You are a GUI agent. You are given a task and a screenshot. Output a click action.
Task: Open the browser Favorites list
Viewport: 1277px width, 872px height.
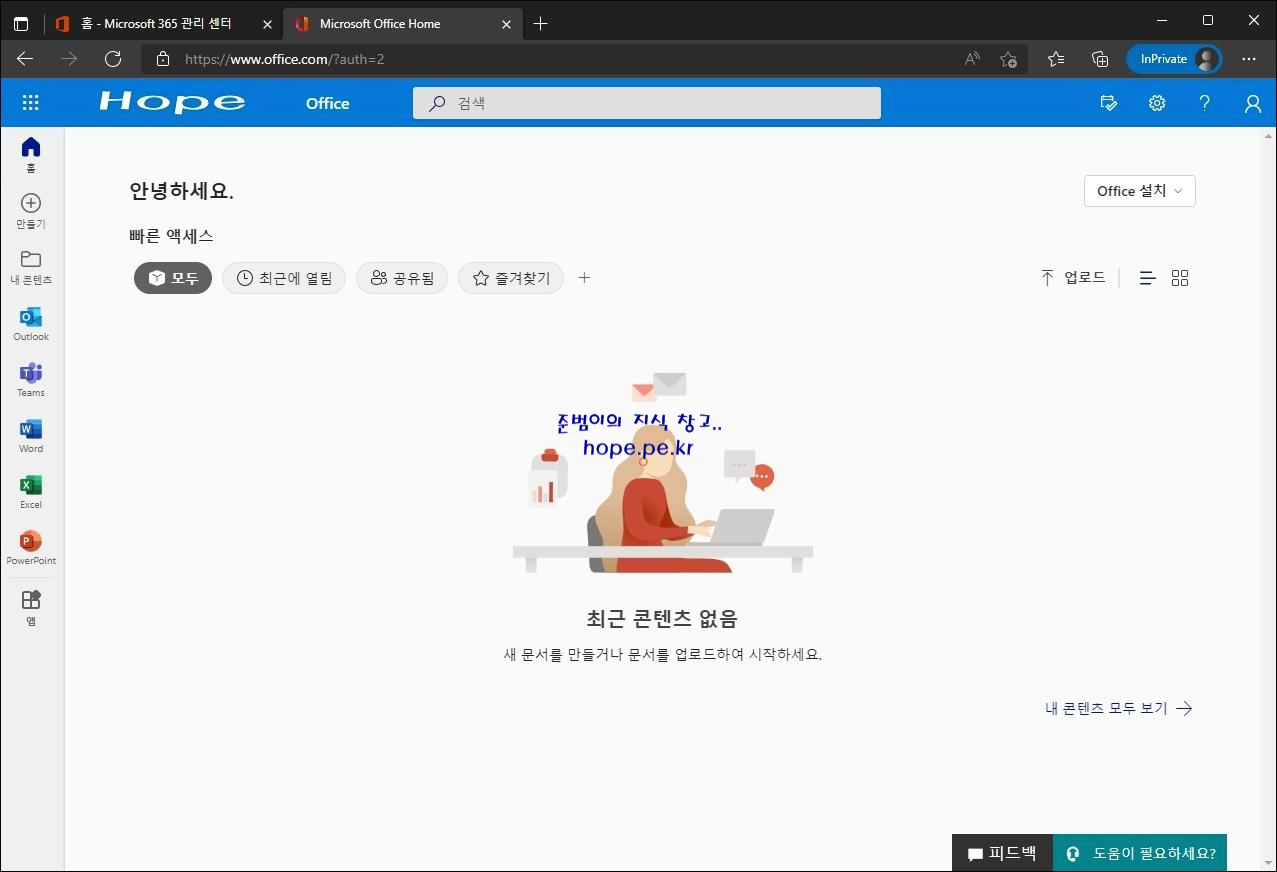click(x=1056, y=59)
